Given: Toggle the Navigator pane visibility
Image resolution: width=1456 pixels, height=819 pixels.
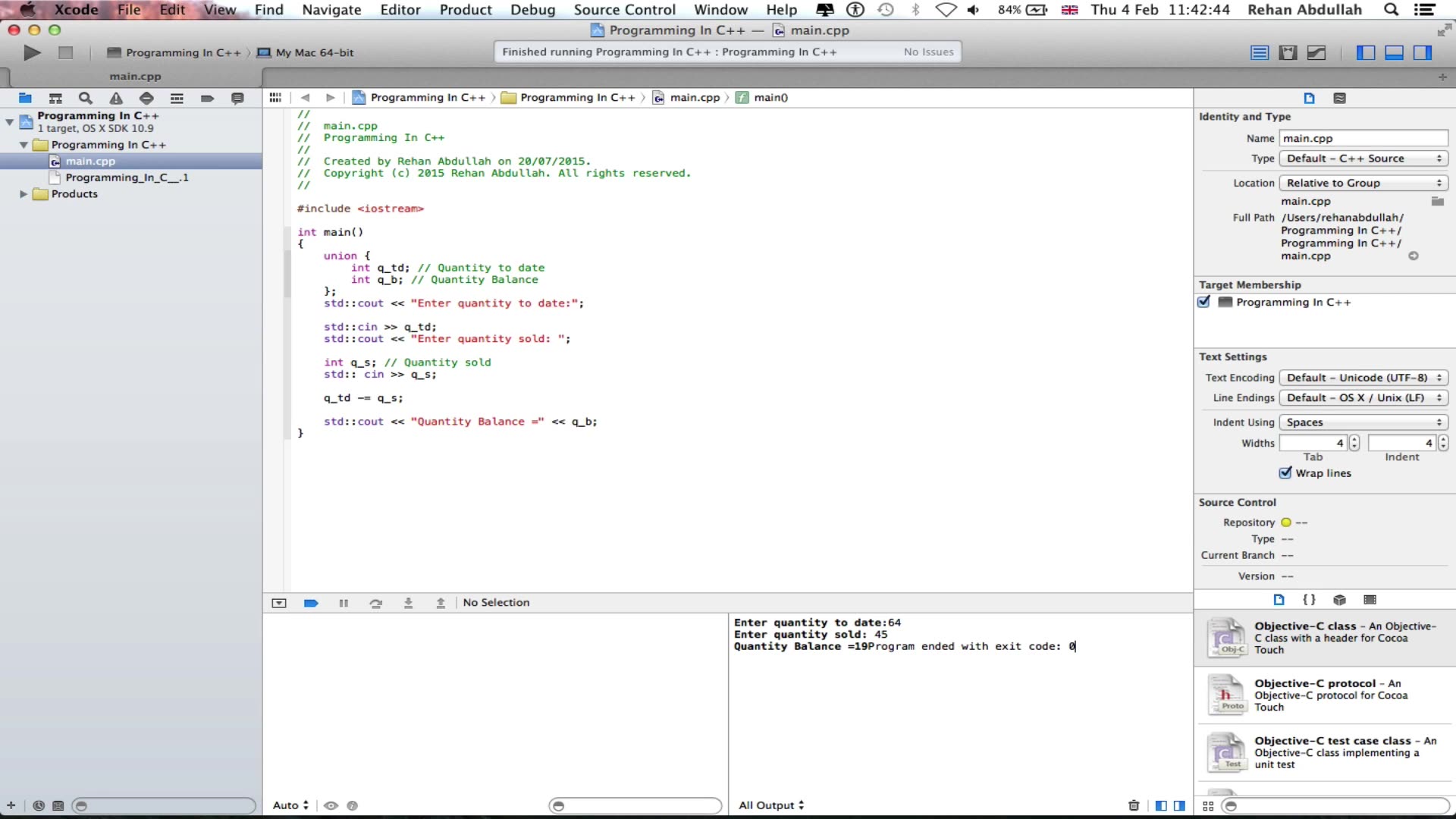Looking at the screenshot, I should [x=1366, y=52].
